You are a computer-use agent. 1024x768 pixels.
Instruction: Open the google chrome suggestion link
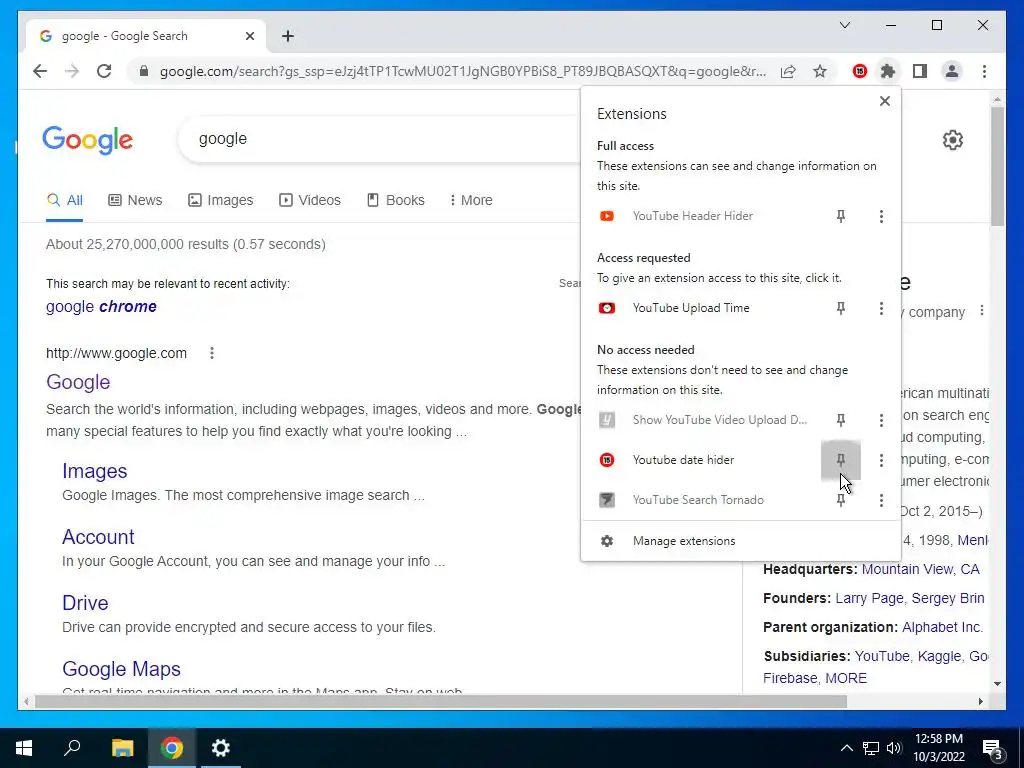101,306
